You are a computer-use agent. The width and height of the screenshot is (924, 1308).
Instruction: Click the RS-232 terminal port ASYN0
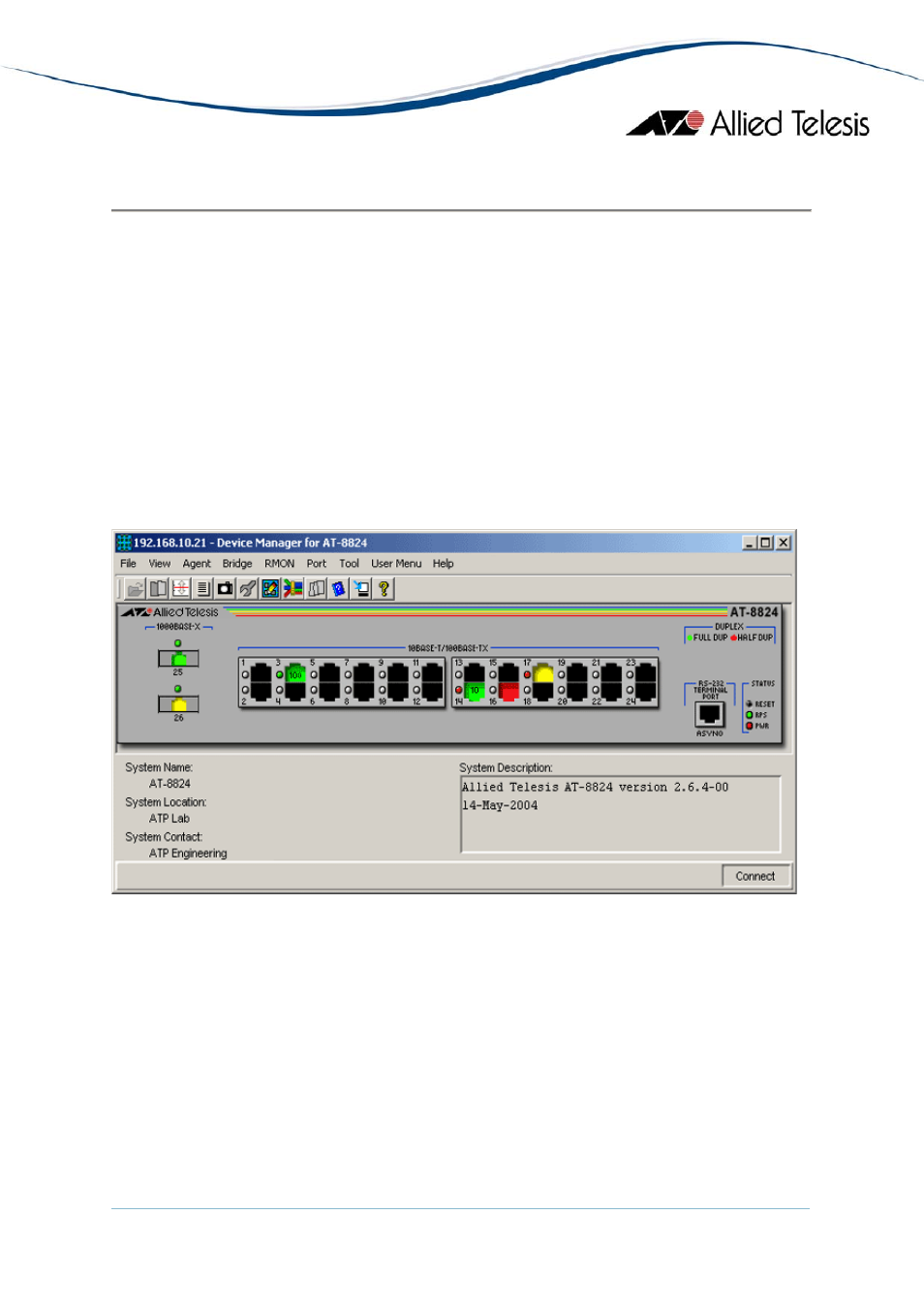[710, 715]
